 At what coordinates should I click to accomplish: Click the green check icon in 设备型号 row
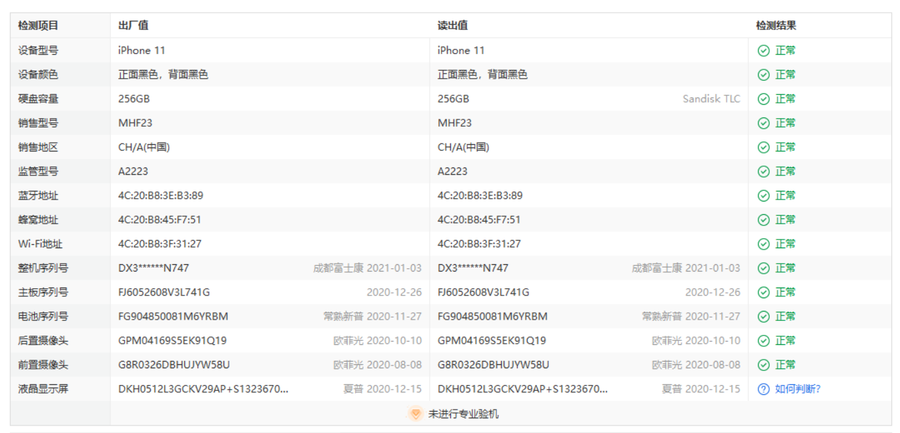(x=763, y=51)
